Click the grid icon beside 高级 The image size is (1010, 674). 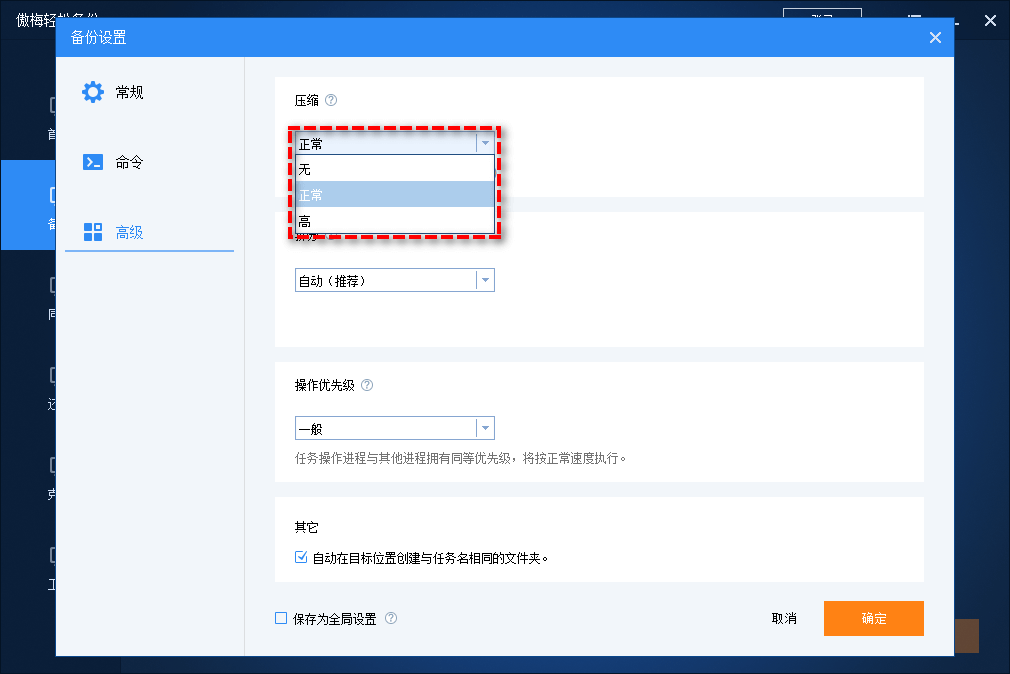[x=93, y=232]
